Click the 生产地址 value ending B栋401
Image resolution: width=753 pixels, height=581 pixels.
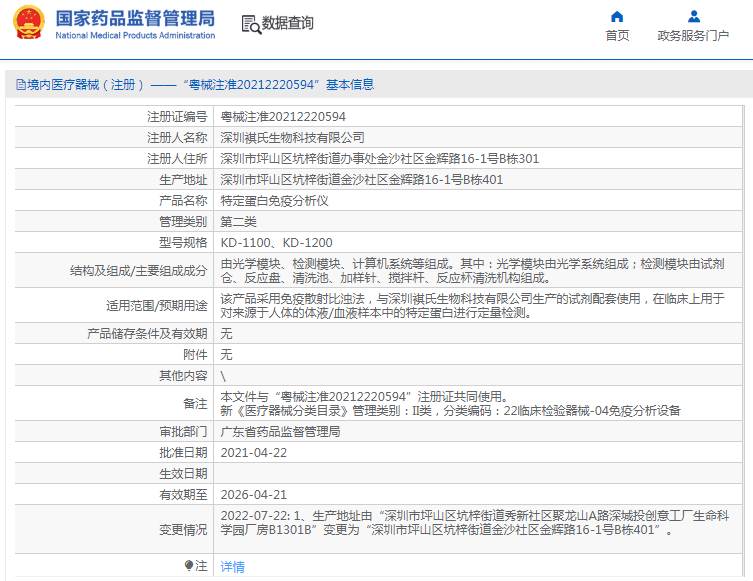pyautogui.click(x=362, y=180)
